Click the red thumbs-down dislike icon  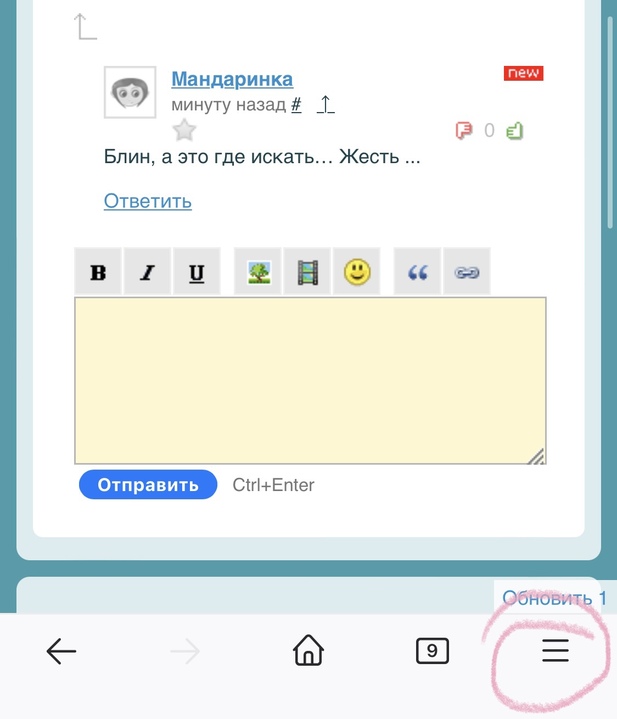click(x=464, y=131)
